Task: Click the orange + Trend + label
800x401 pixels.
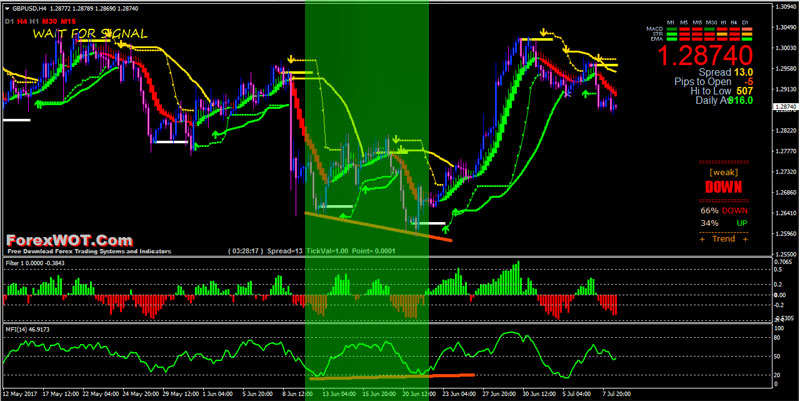Action: click(x=723, y=239)
